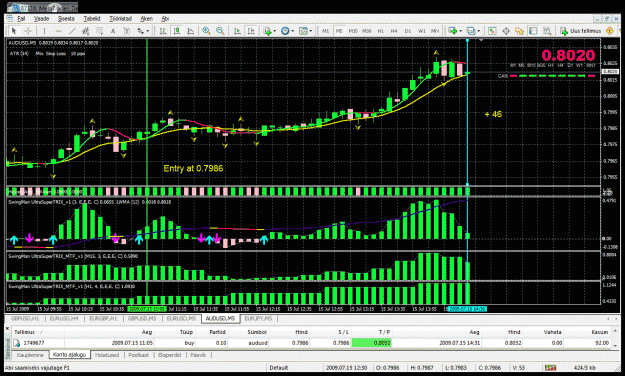Set timeframe to MN
The image size is (625, 376).
pos(435,31)
